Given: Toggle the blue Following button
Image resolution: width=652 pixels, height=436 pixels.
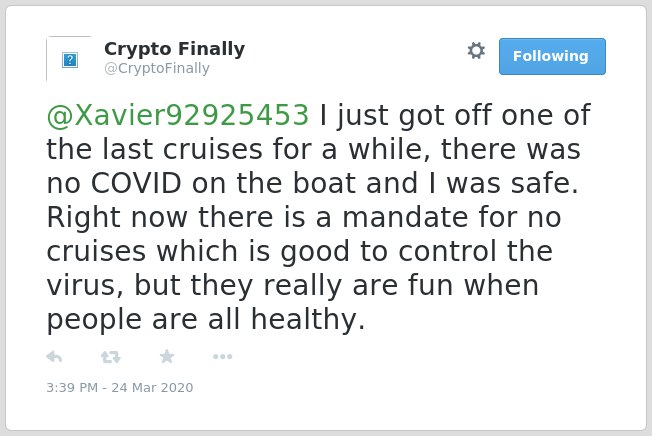Looking at the screenshot, I should pyautogui.click(x=552, y=57).
